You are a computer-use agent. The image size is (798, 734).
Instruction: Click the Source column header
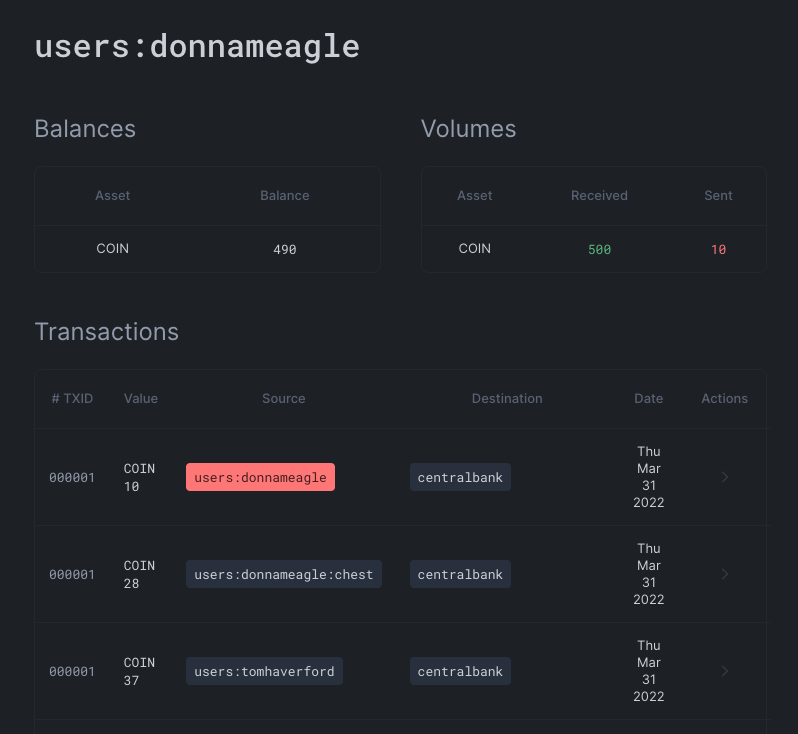[x=283, y=398]
